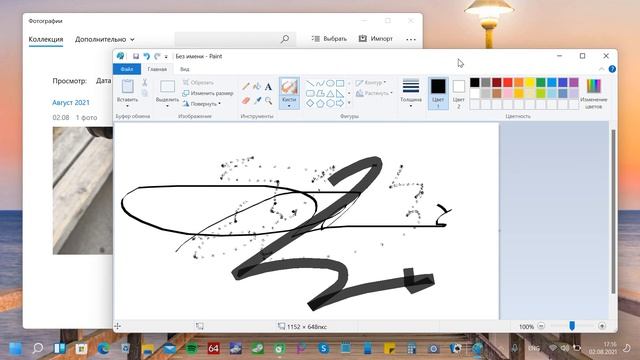Open the Выделить select dropdown arrow
This screenshot has width=640, height=360.
pyautogui.click(x=167, y=106)
